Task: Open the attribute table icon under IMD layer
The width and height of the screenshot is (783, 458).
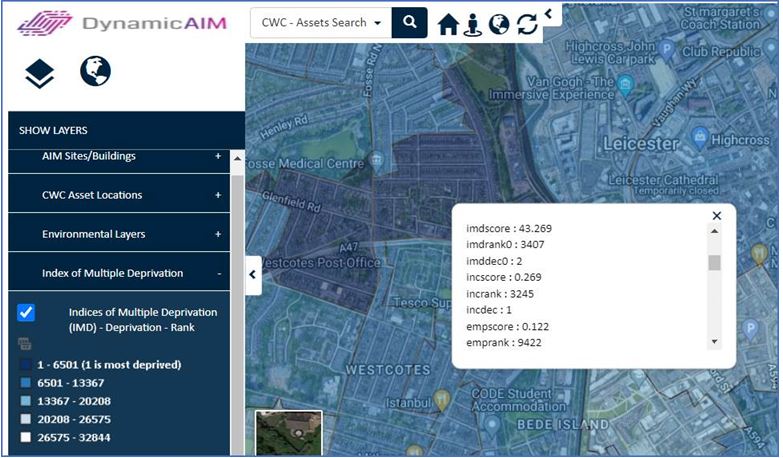Action: (x=24, y=344)
